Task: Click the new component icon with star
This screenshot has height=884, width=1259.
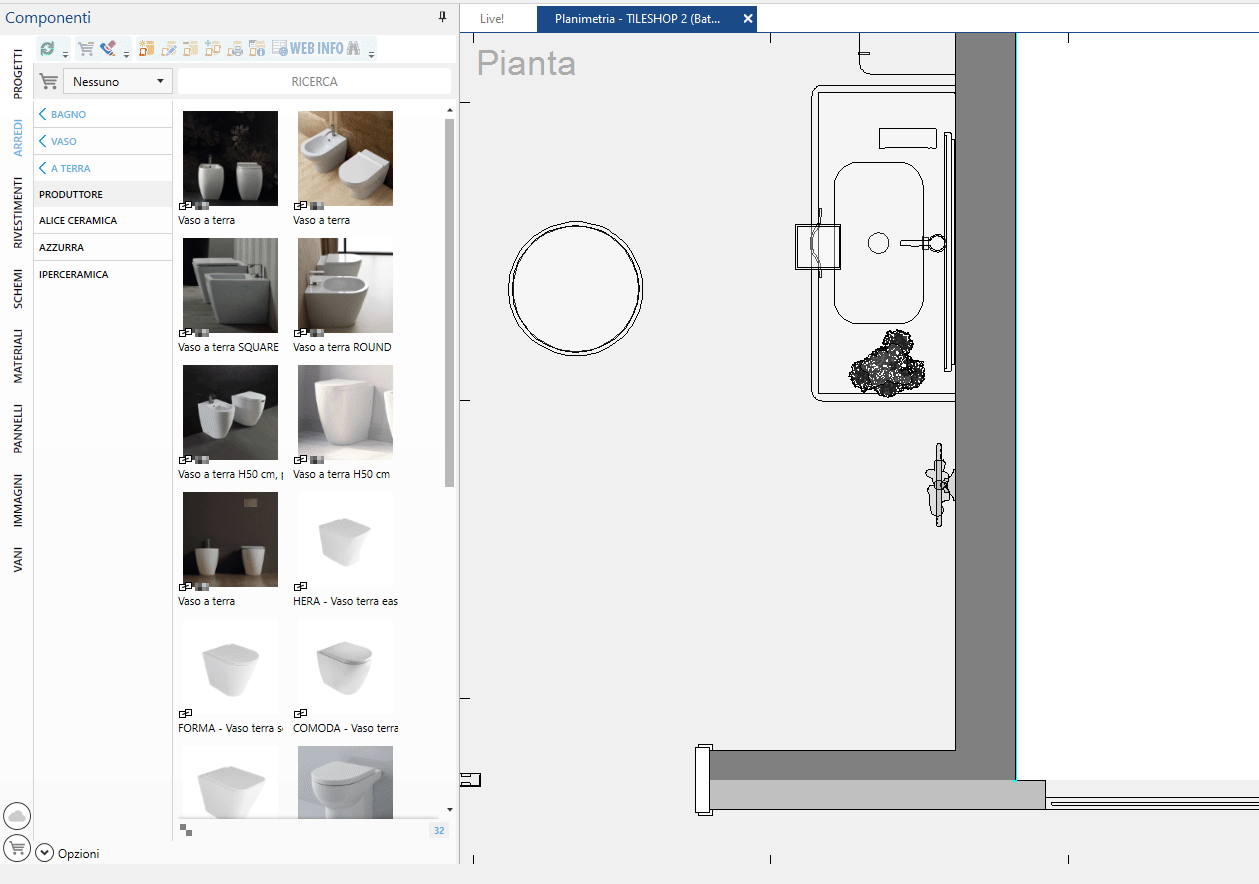Action: pyautogui.click(x=147, y=48)
